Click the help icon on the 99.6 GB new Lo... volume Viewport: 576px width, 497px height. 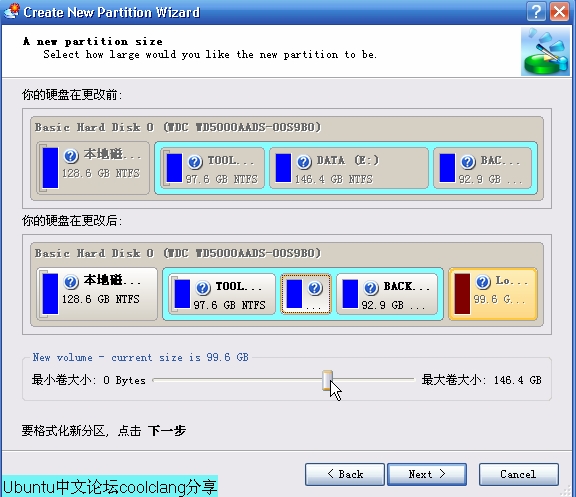pyautogui.click(x=483, y=282)
